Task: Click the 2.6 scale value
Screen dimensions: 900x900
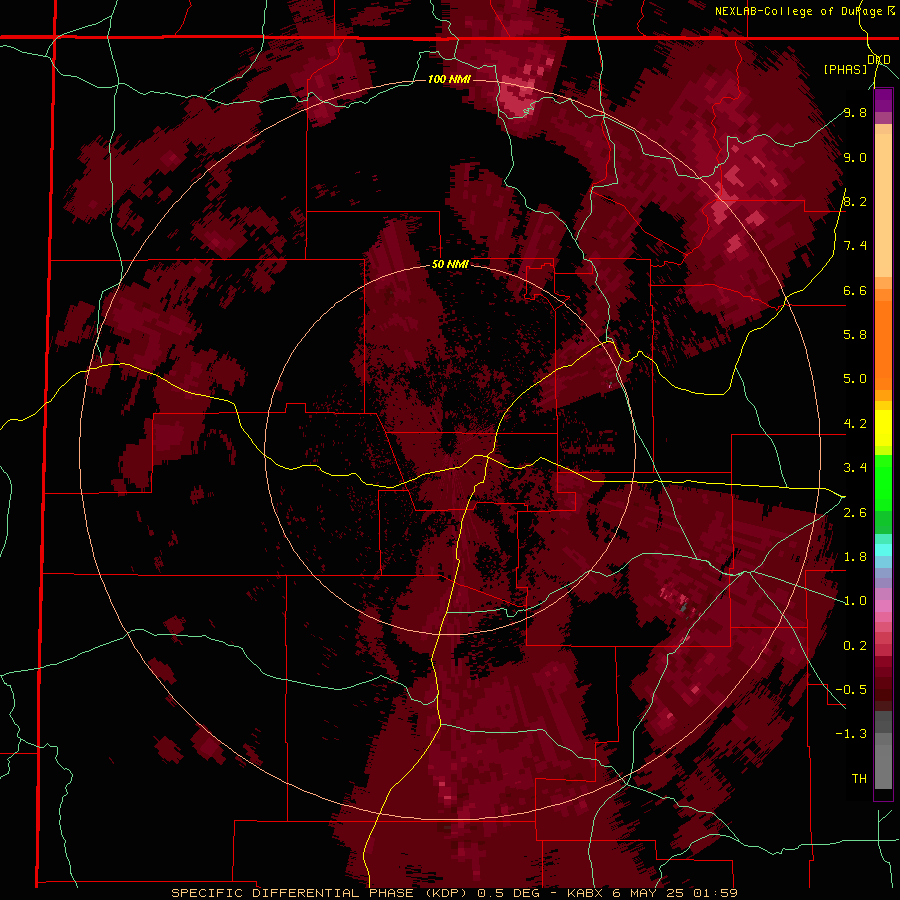Action: [855, 513]
